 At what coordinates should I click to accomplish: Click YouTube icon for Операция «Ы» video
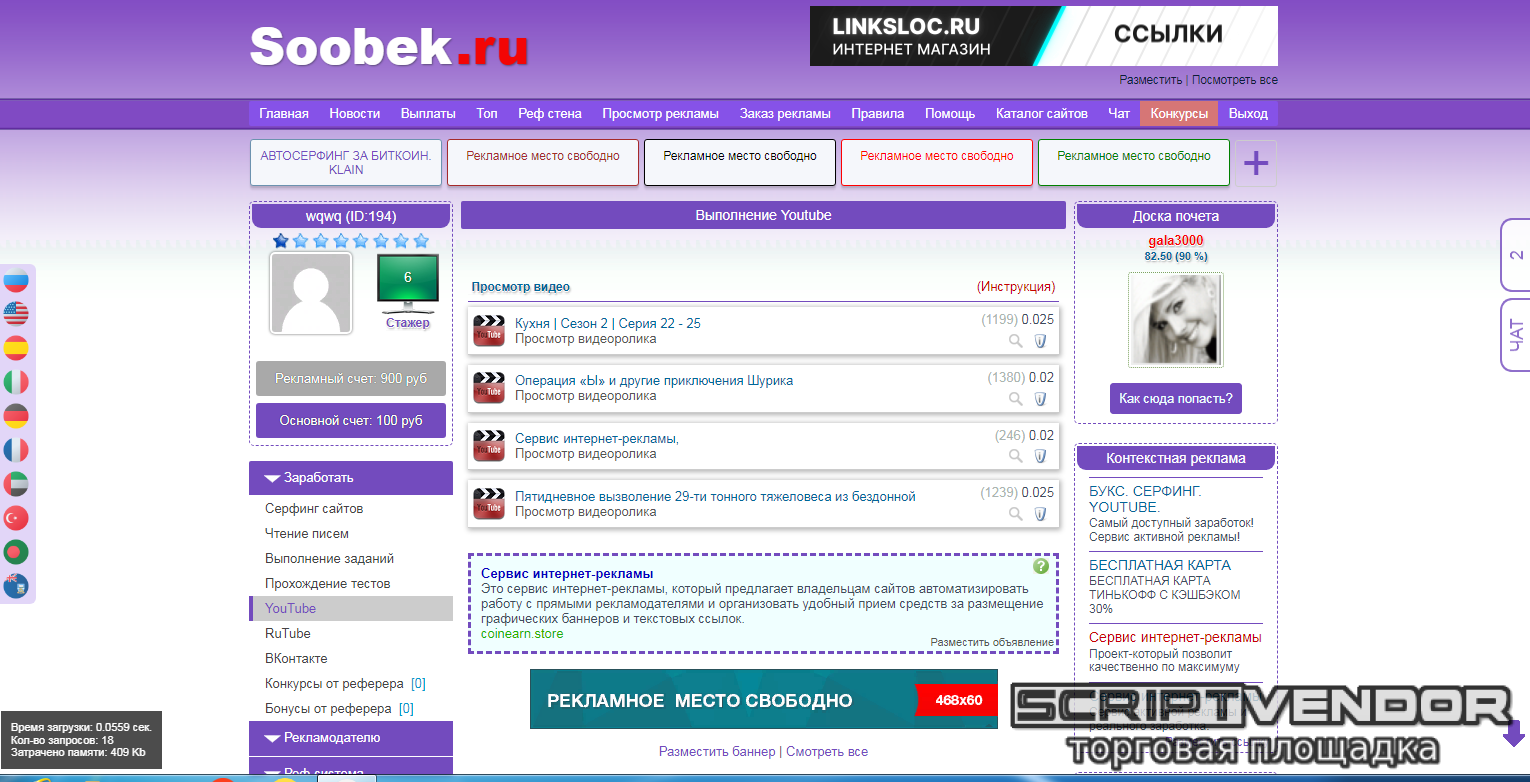click(x=489, y=388)
